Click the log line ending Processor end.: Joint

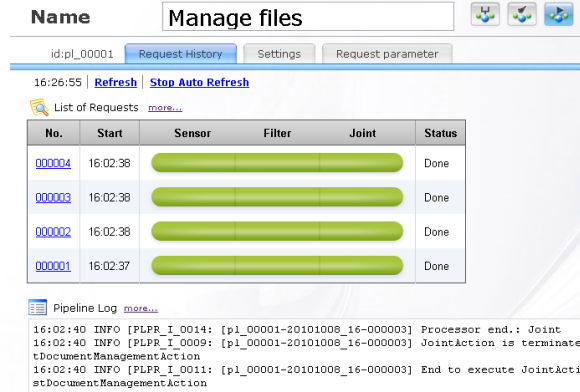[x=297, y=330]
